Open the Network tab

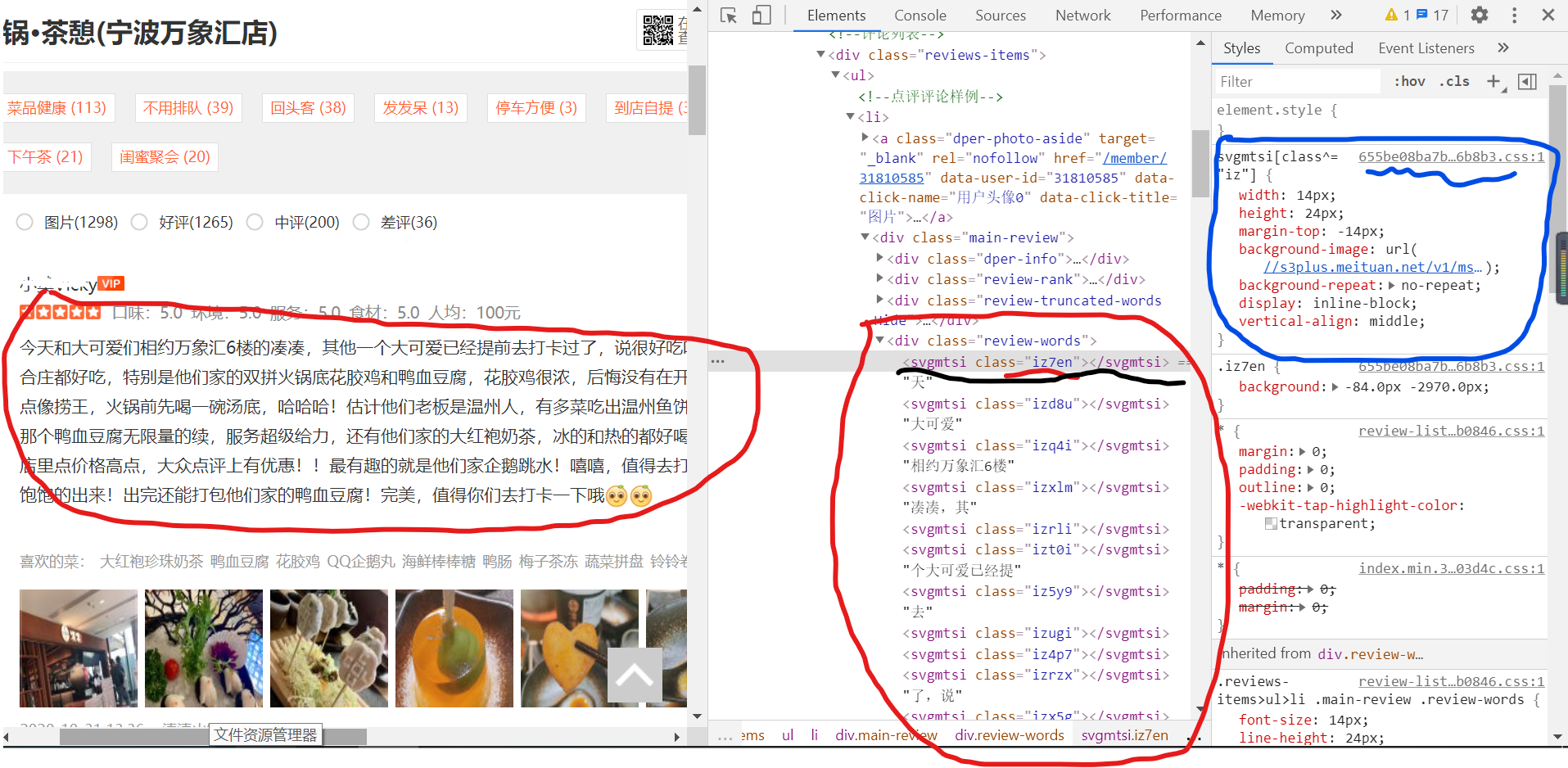click(1083, 15)
